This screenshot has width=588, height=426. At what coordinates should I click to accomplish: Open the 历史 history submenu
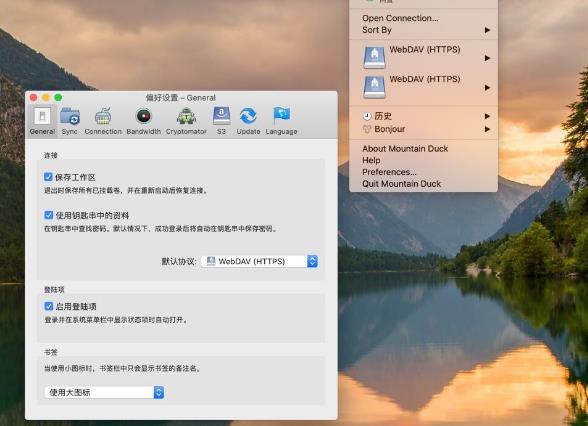(424, 116)
